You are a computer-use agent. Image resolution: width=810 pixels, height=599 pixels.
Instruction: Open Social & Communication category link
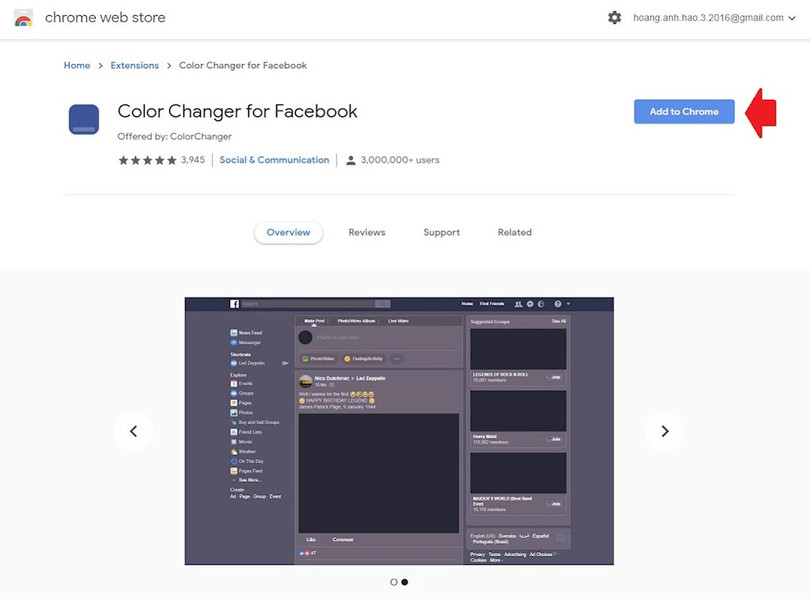(274, 160)
